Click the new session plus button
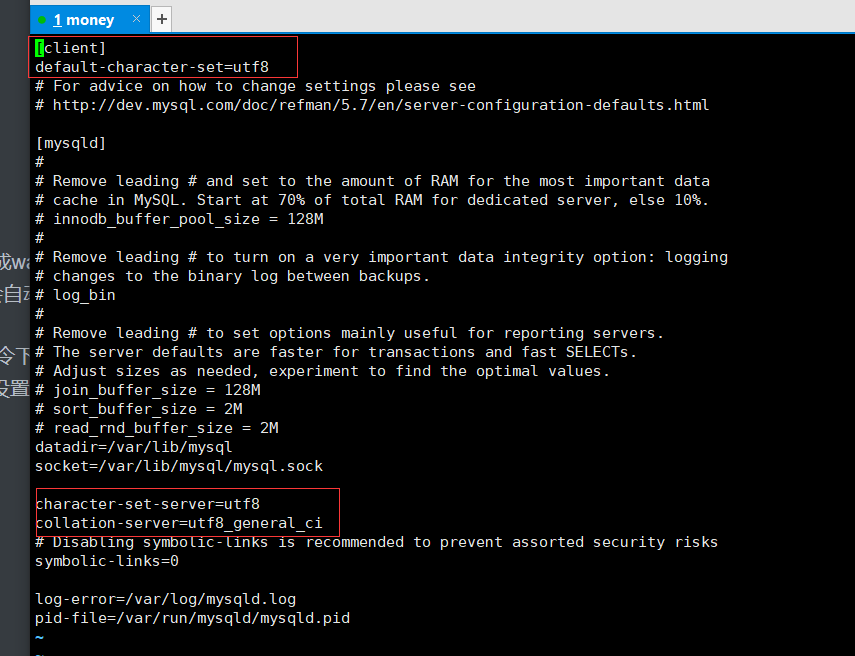Screen dimensions: 855x656 pyautogui.click(x=162, y=19)
